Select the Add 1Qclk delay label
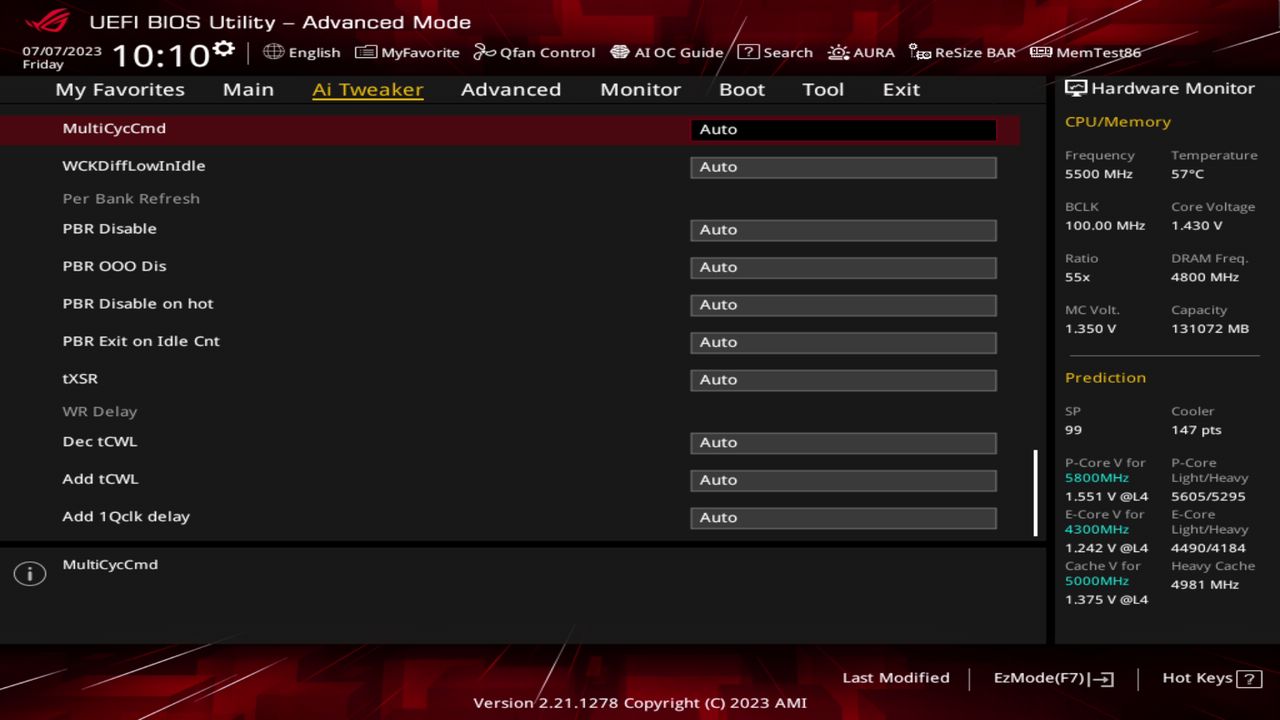The width and height of the screenshot is (1280, 720). (x=126, y=517)
